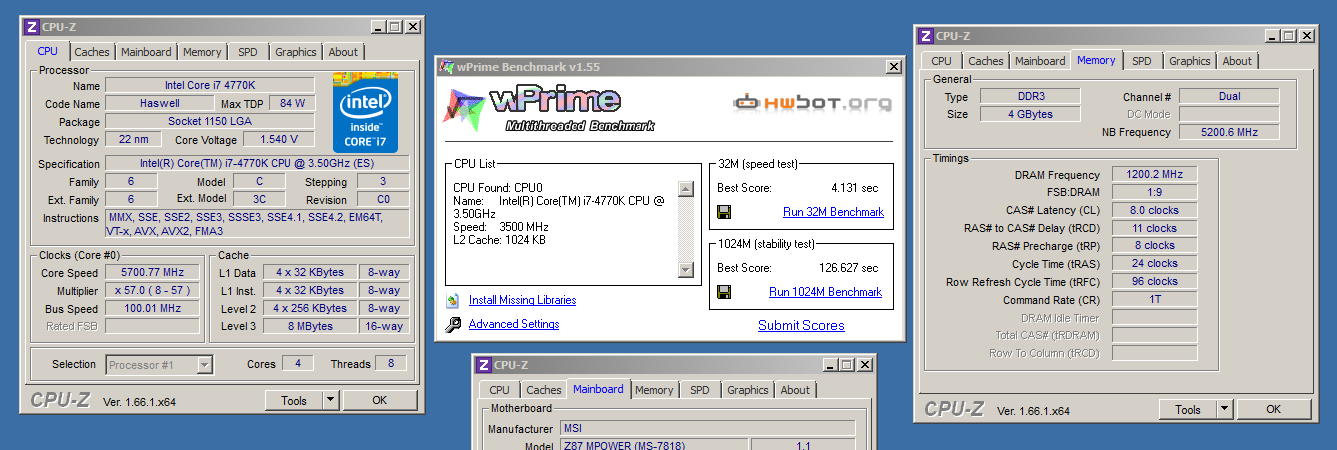Switch to Mainboard tab in left CPU-Z window
1337x450 pixels.
coord(146,52)
